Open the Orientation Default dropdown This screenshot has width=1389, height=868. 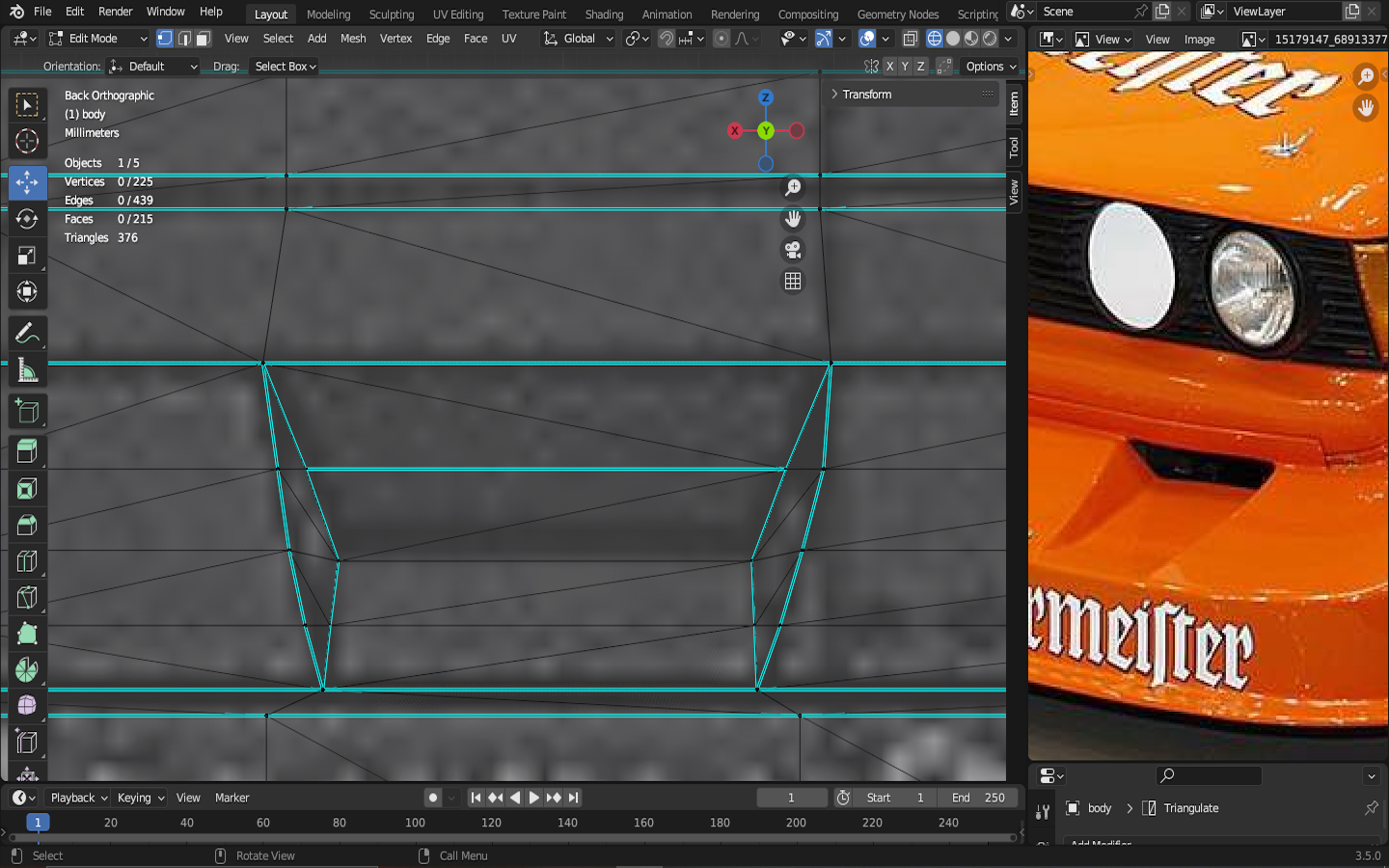153,67
